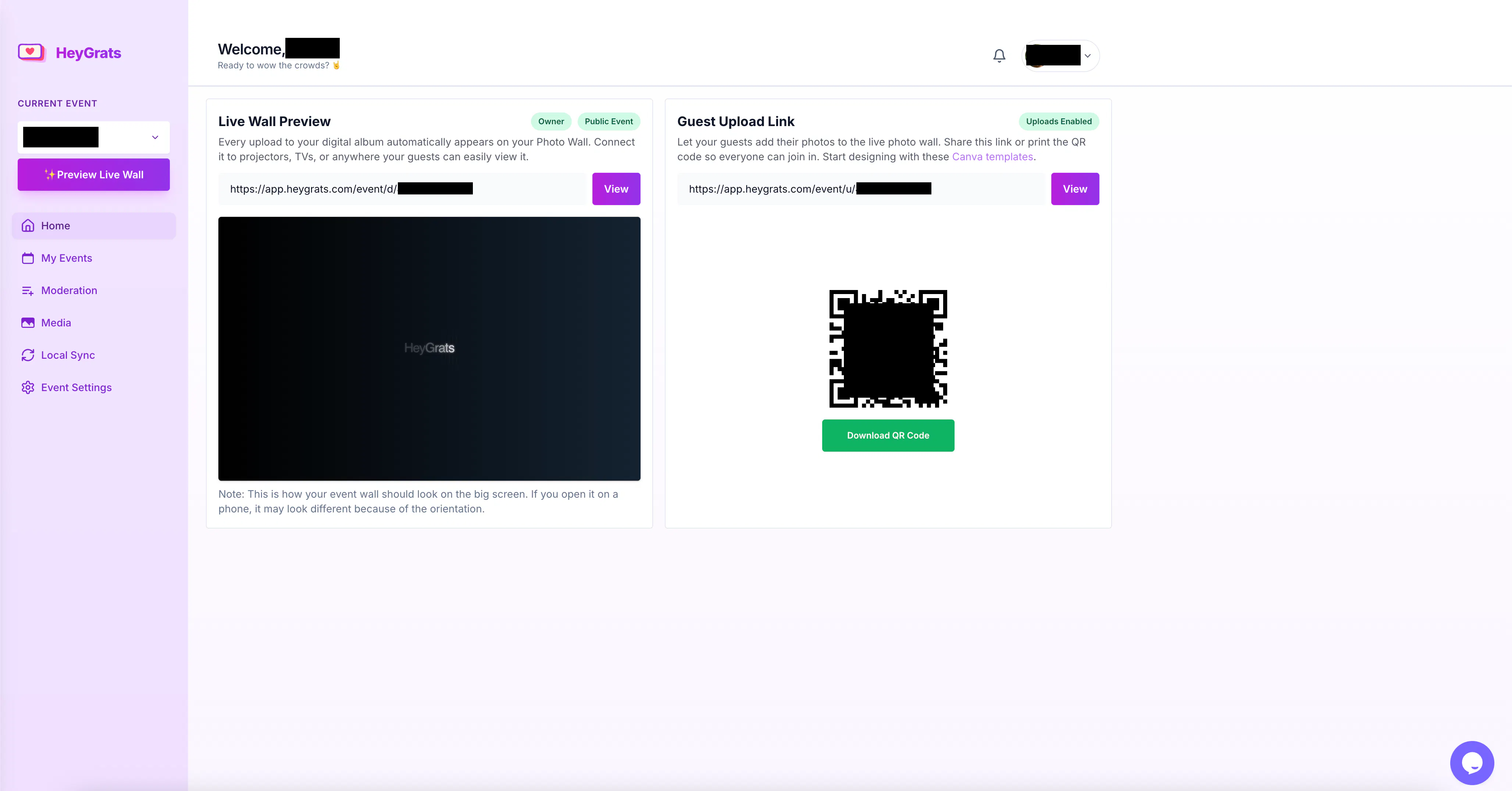The width and height of the screenshot is (1512, 791).
Task: Click the live wall preview screen
Action: 429,348
